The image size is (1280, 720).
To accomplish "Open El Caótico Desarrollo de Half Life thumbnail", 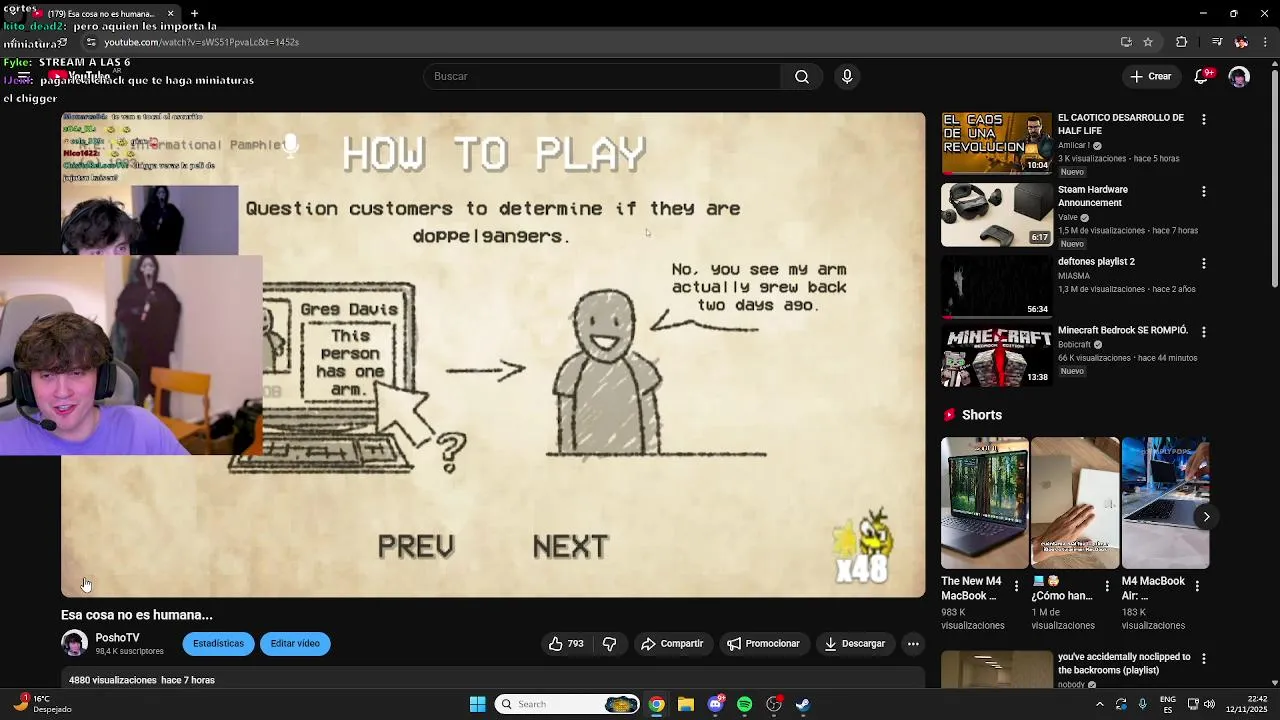I will coord(997,143).
